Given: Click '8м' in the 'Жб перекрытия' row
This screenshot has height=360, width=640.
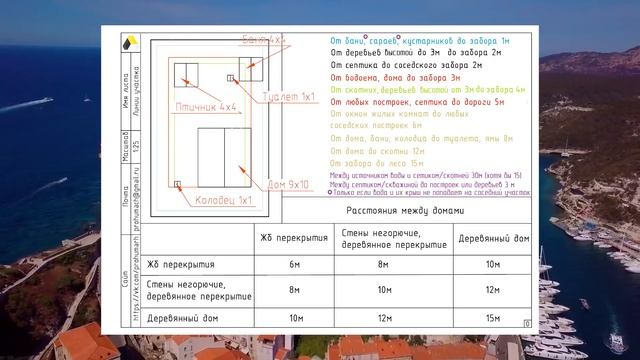Looking at the screenshot, I should [383, 264].
